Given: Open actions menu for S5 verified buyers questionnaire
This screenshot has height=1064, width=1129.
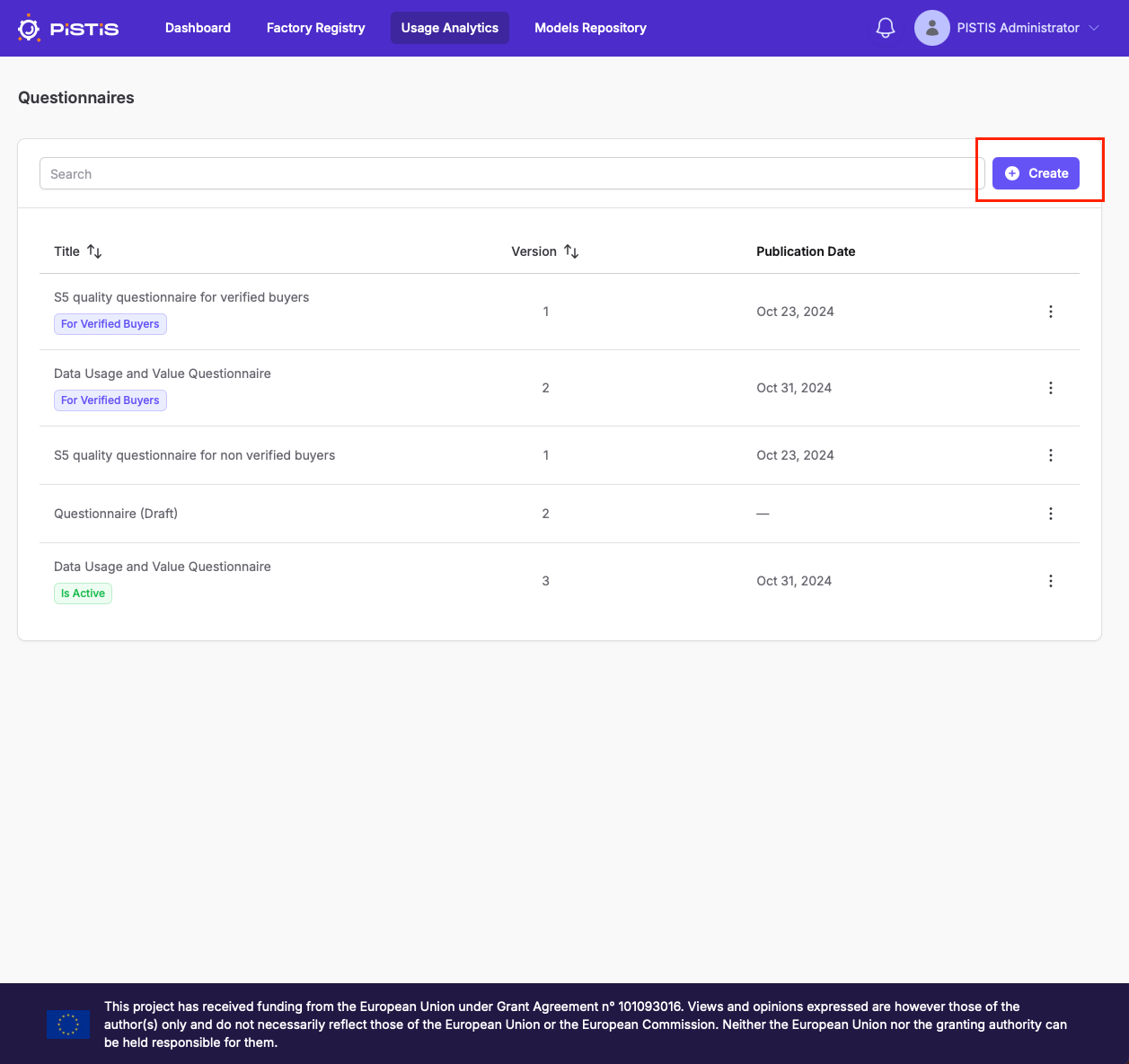Looking at the screenshot, I should 1051,312.
